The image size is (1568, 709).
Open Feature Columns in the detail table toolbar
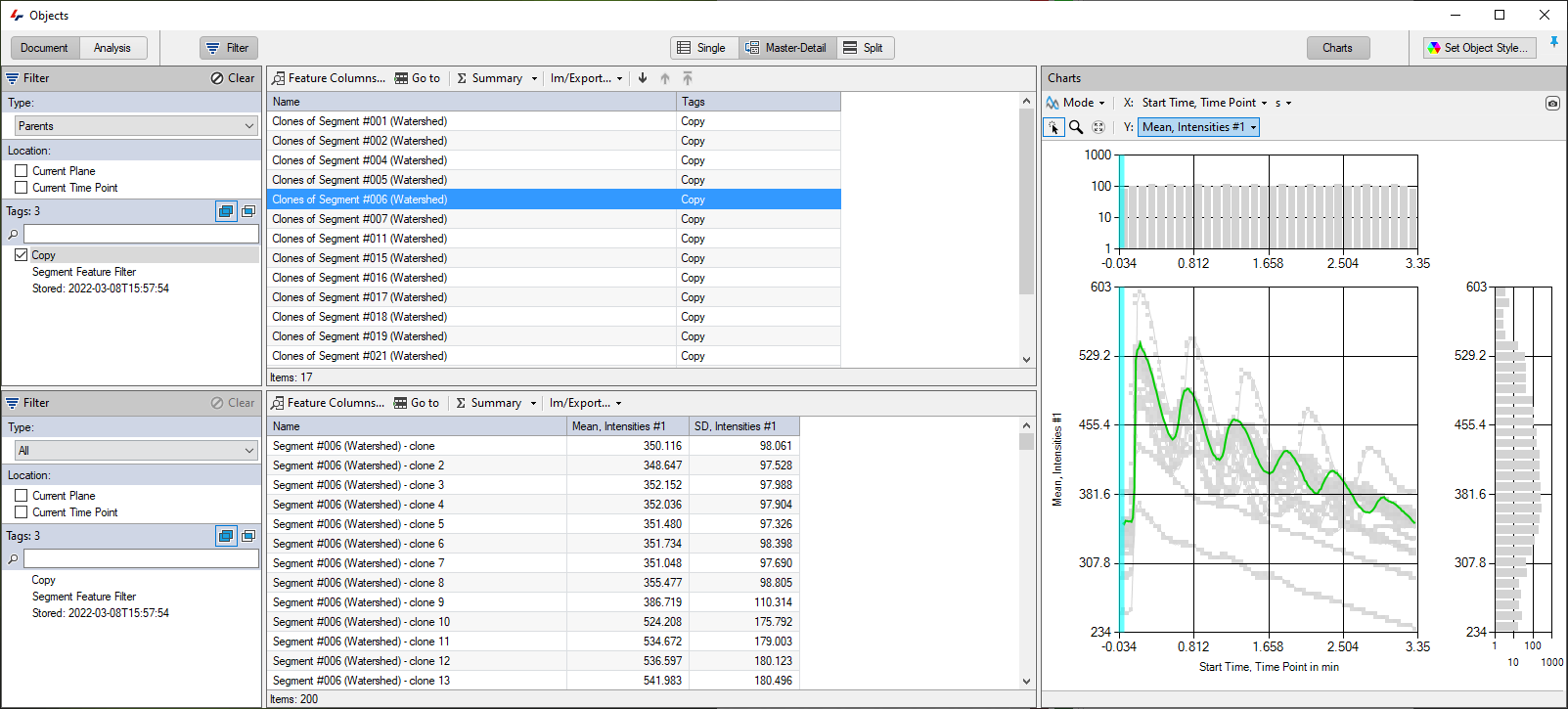328,403
